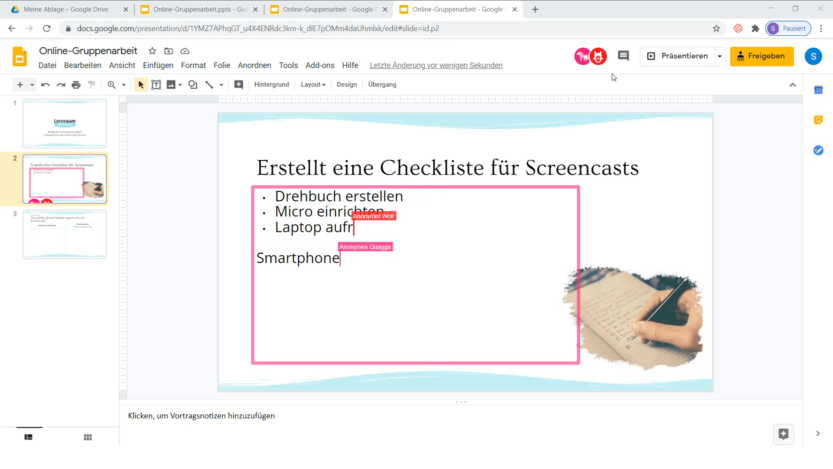Image resolution: width=833 pixels, height=469 pixels.
Task: Click the Google Slides home logo
Action: click(x=20, y=56)
